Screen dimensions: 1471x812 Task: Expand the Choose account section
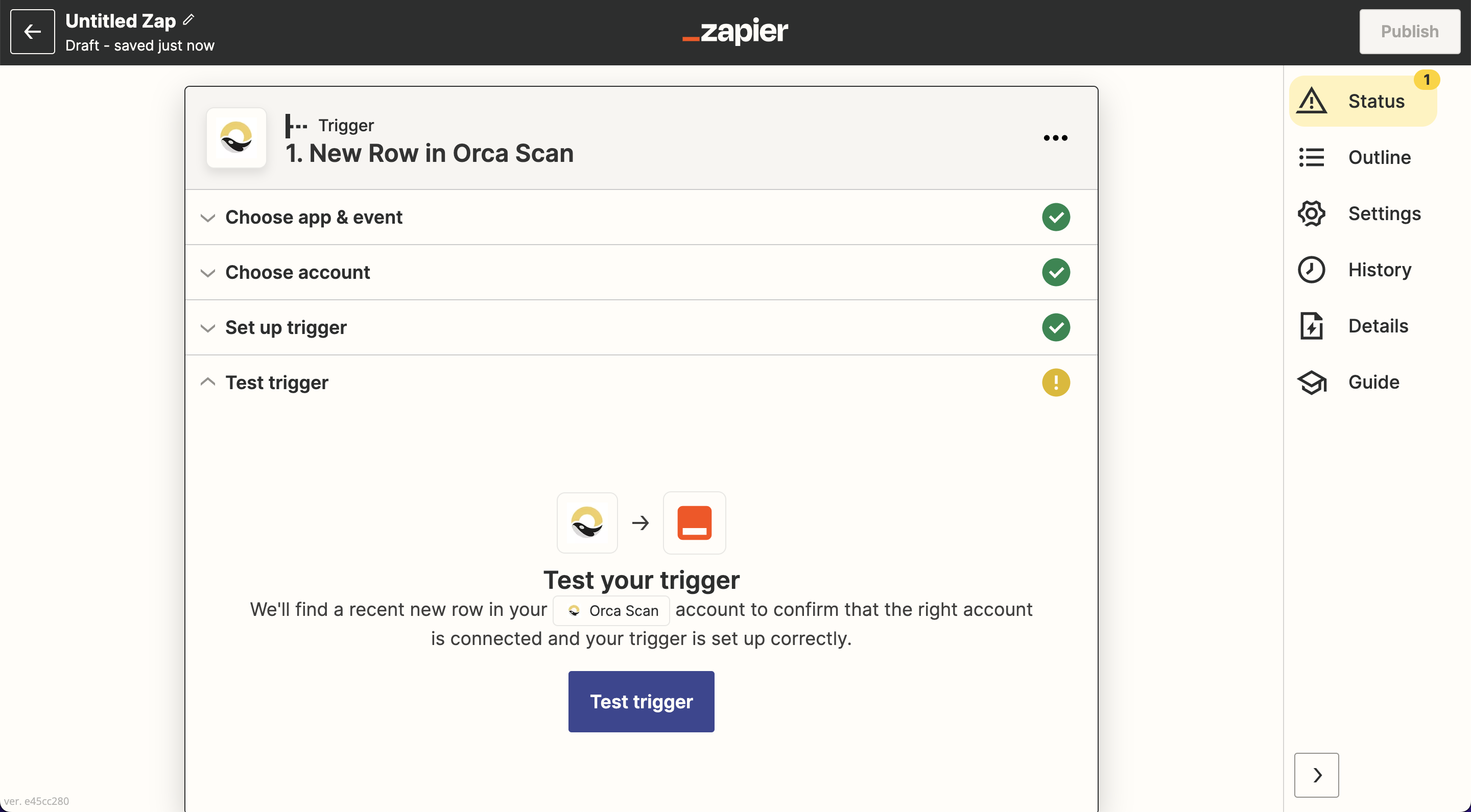click(297, 272)
